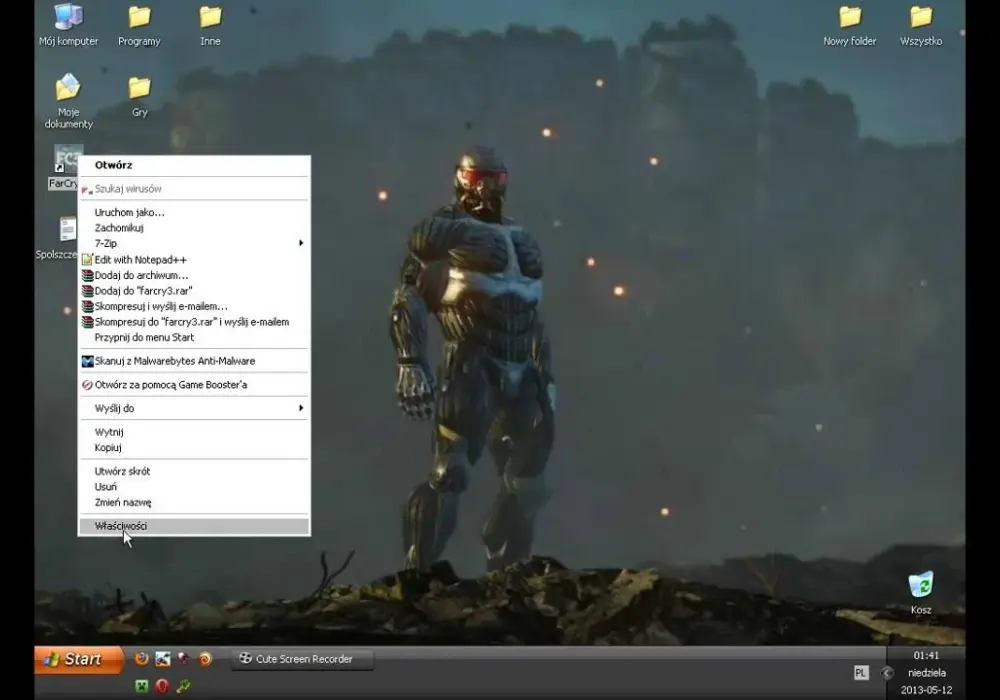Screen dimensions: 1000x700
Task: Click the green wrench quick launch icon
Action: click(184, 686)
